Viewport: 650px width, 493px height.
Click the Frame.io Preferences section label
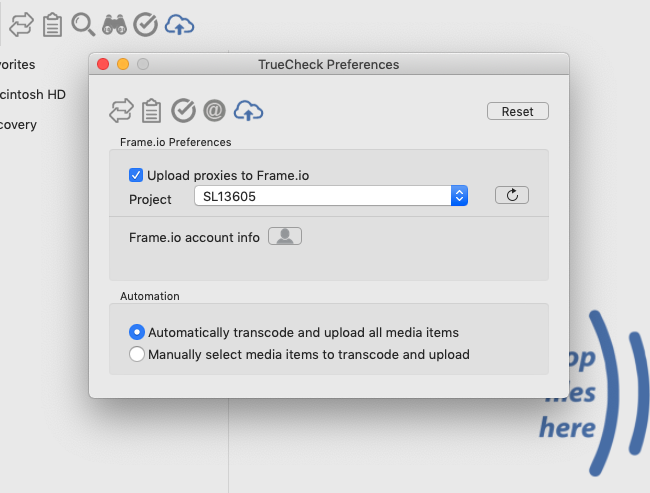click(x=175, y=142)
